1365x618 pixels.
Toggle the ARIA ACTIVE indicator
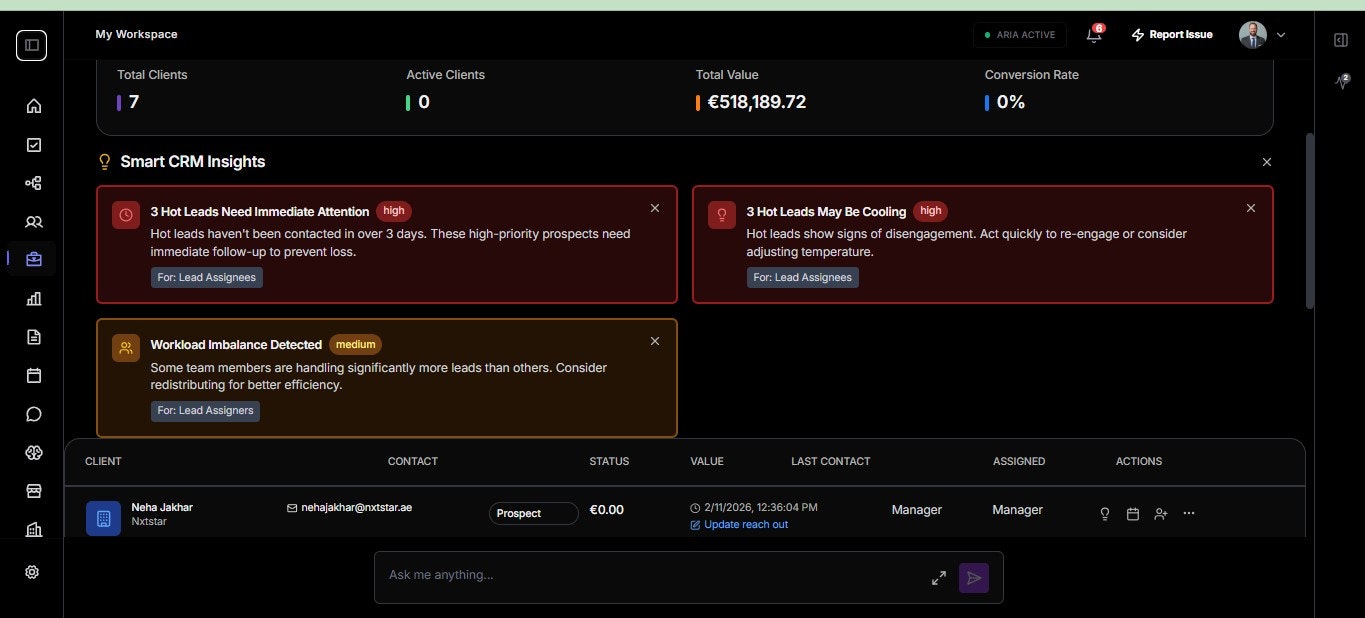pyautogui.click(x=1019, y=34)
